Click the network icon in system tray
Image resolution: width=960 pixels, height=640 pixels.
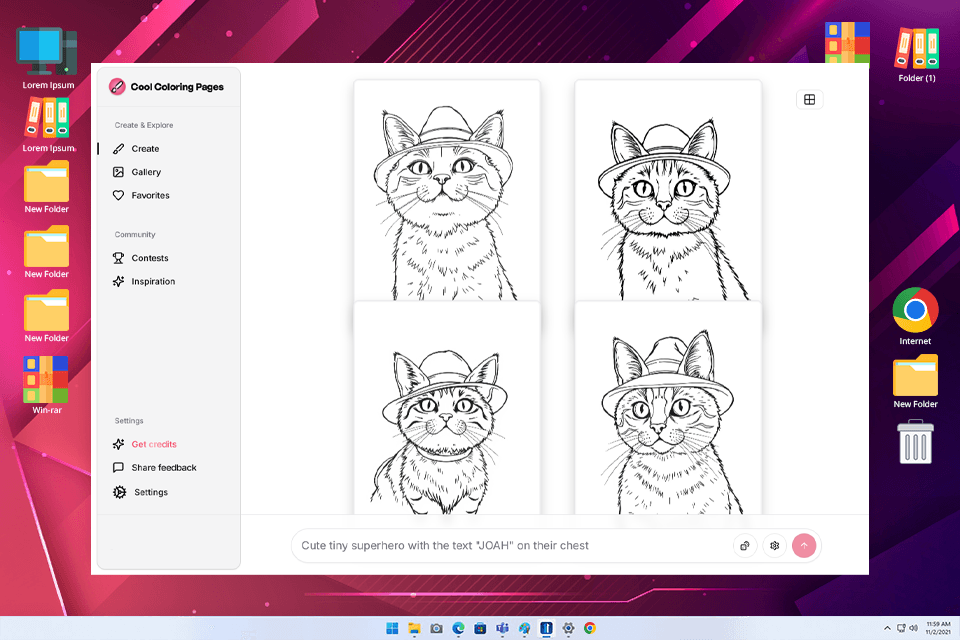click(901, 628)
